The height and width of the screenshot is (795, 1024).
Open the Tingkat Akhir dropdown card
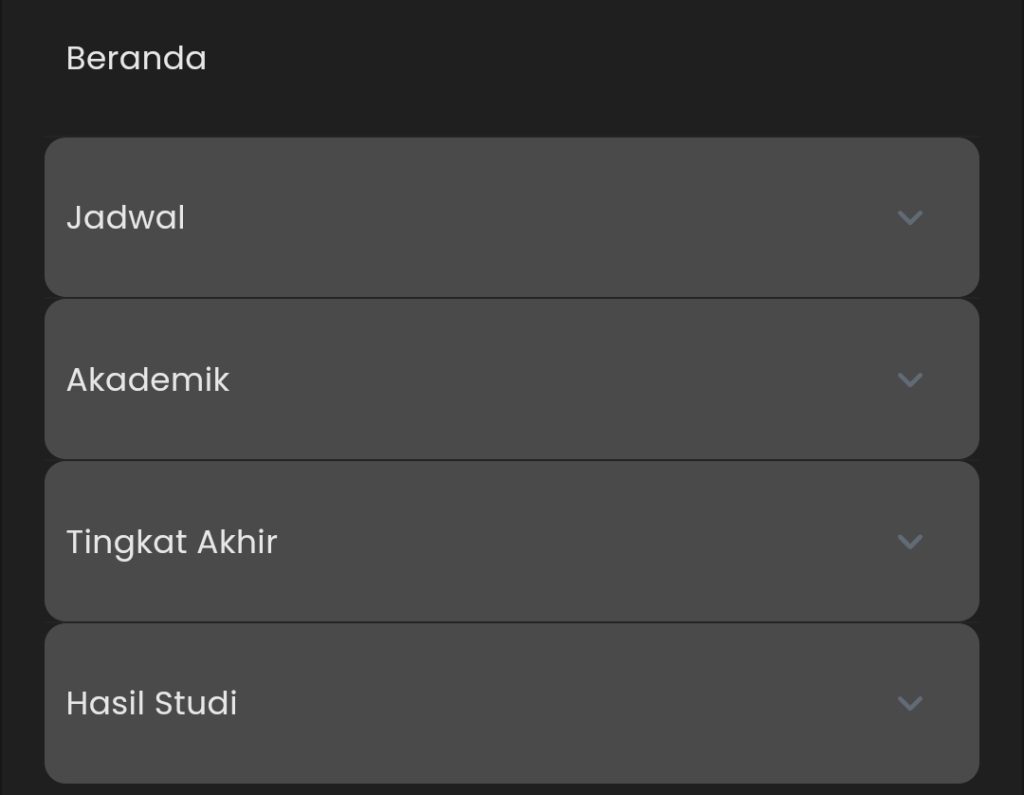pos(511,542)
